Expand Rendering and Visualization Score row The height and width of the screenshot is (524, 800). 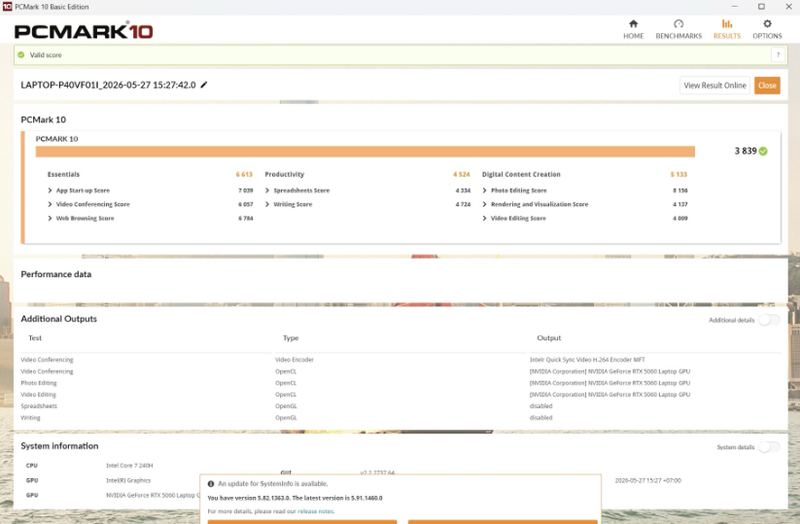coord(485,204)
